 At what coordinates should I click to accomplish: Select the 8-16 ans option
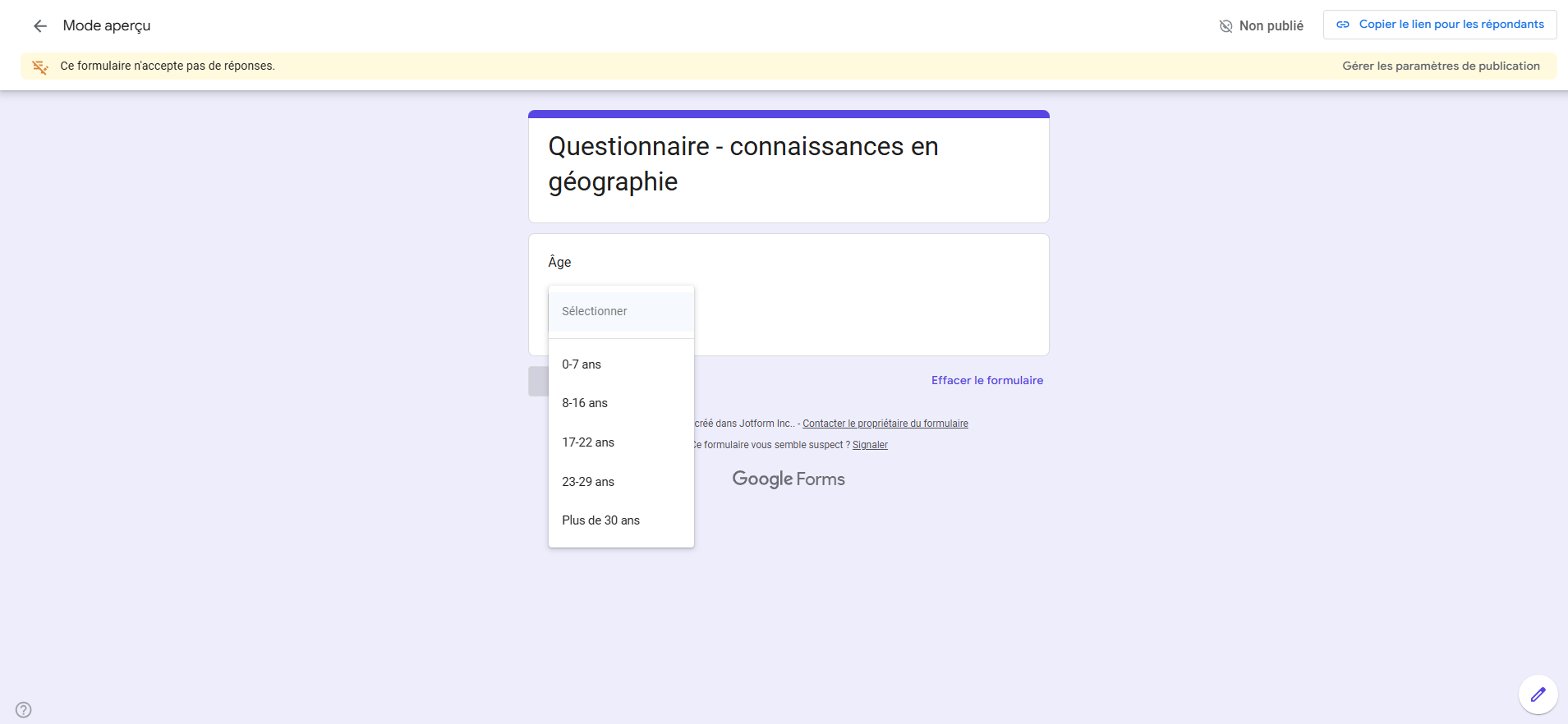(621, 403)
